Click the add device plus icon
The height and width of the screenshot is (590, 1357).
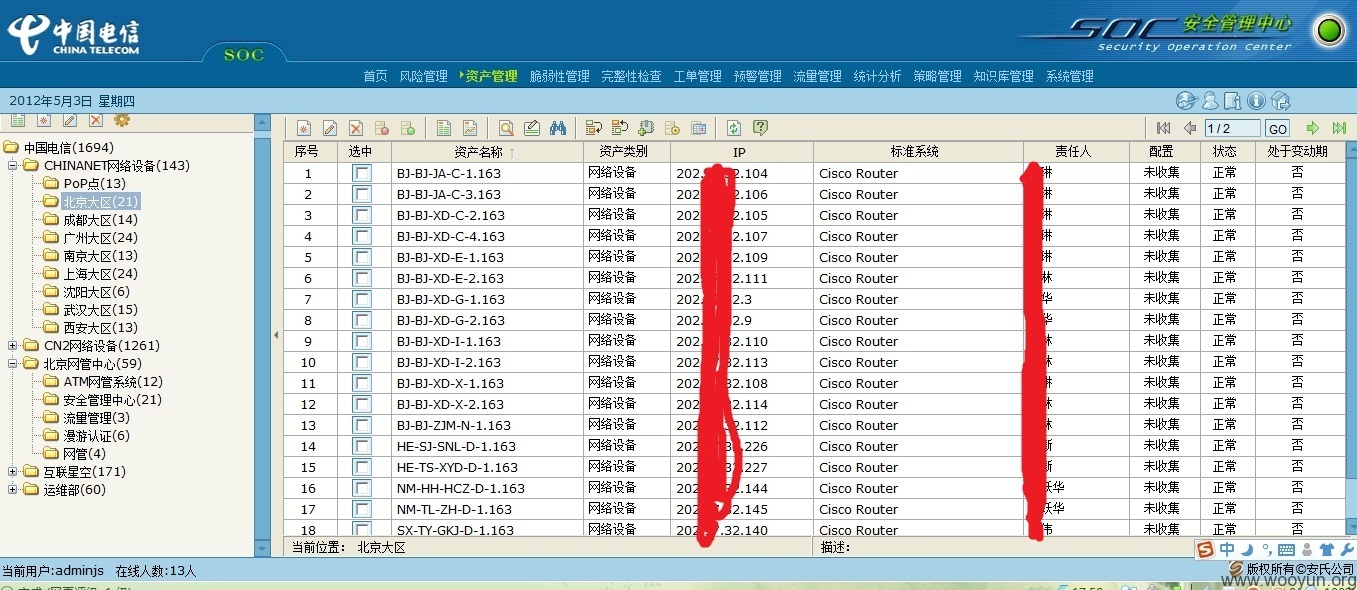click(x=646, y=128)
